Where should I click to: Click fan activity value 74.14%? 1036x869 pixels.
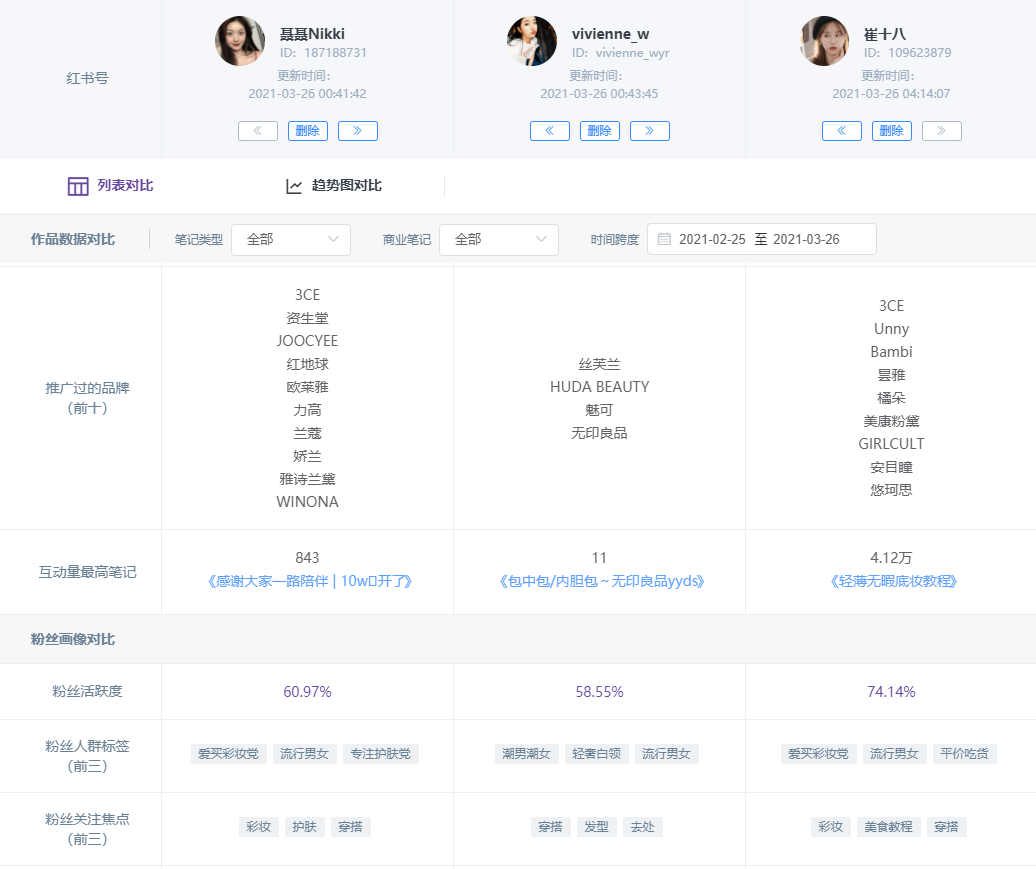click(891, 692)
